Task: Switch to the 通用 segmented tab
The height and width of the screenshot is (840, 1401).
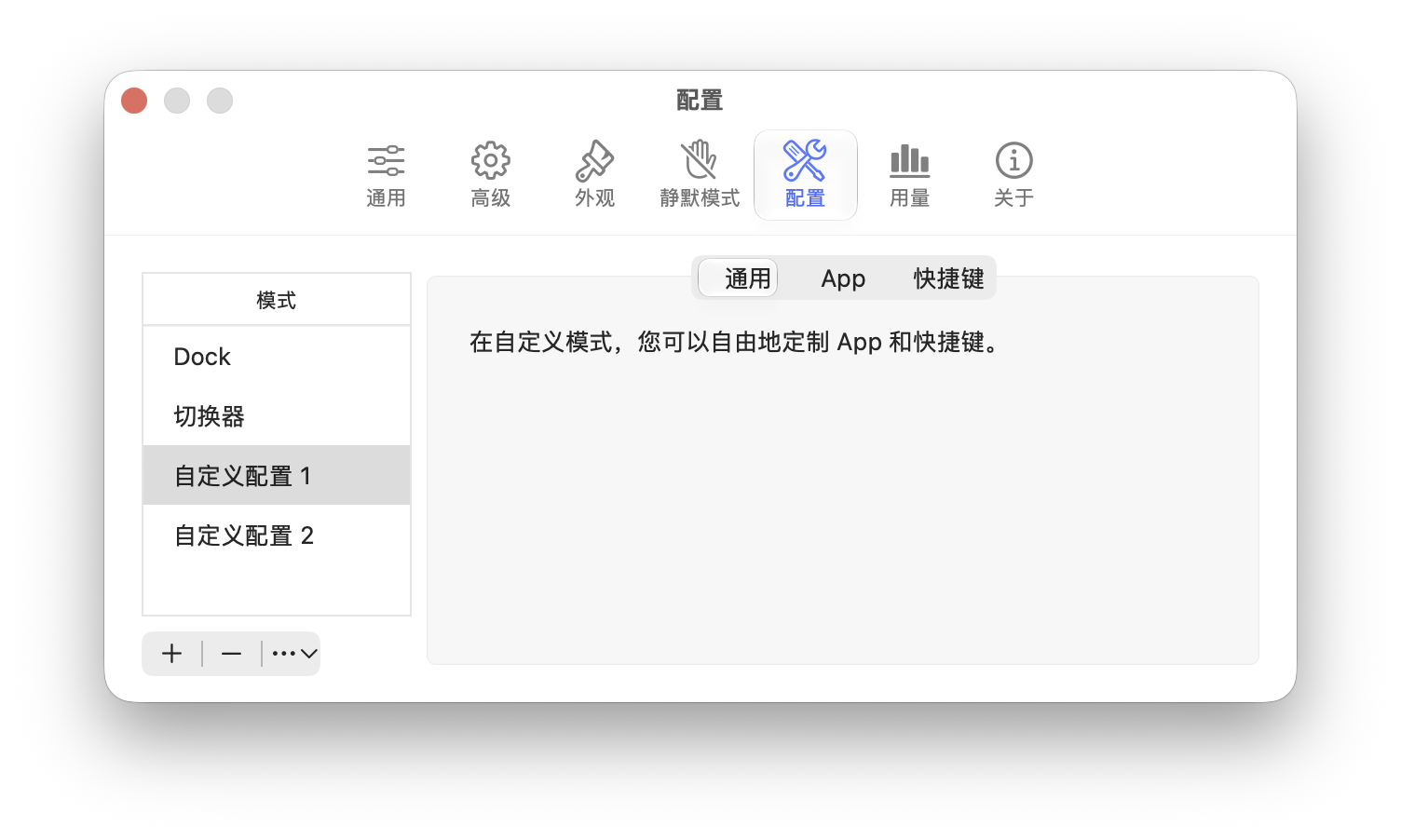Action: point(738,278)
